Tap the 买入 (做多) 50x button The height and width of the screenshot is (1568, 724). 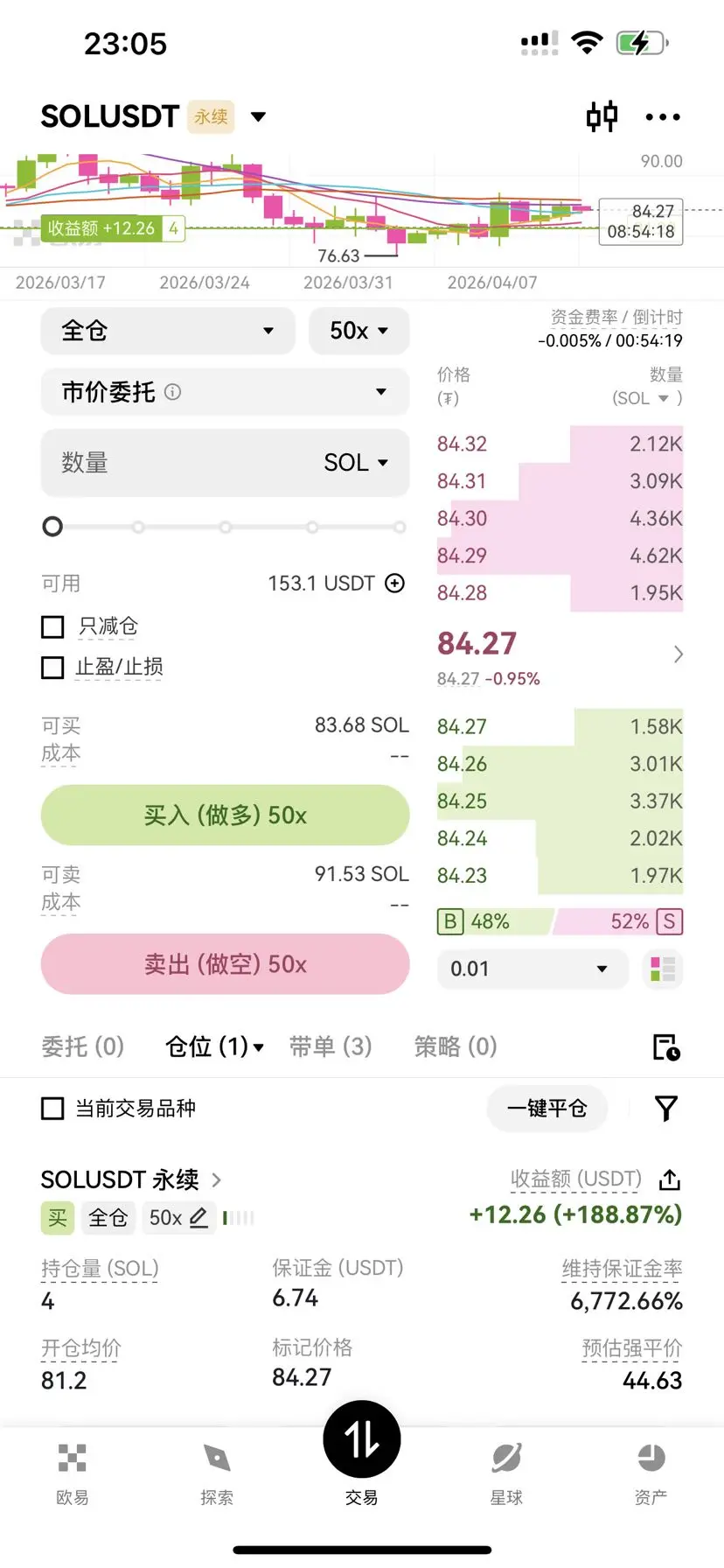coord(225,815)
